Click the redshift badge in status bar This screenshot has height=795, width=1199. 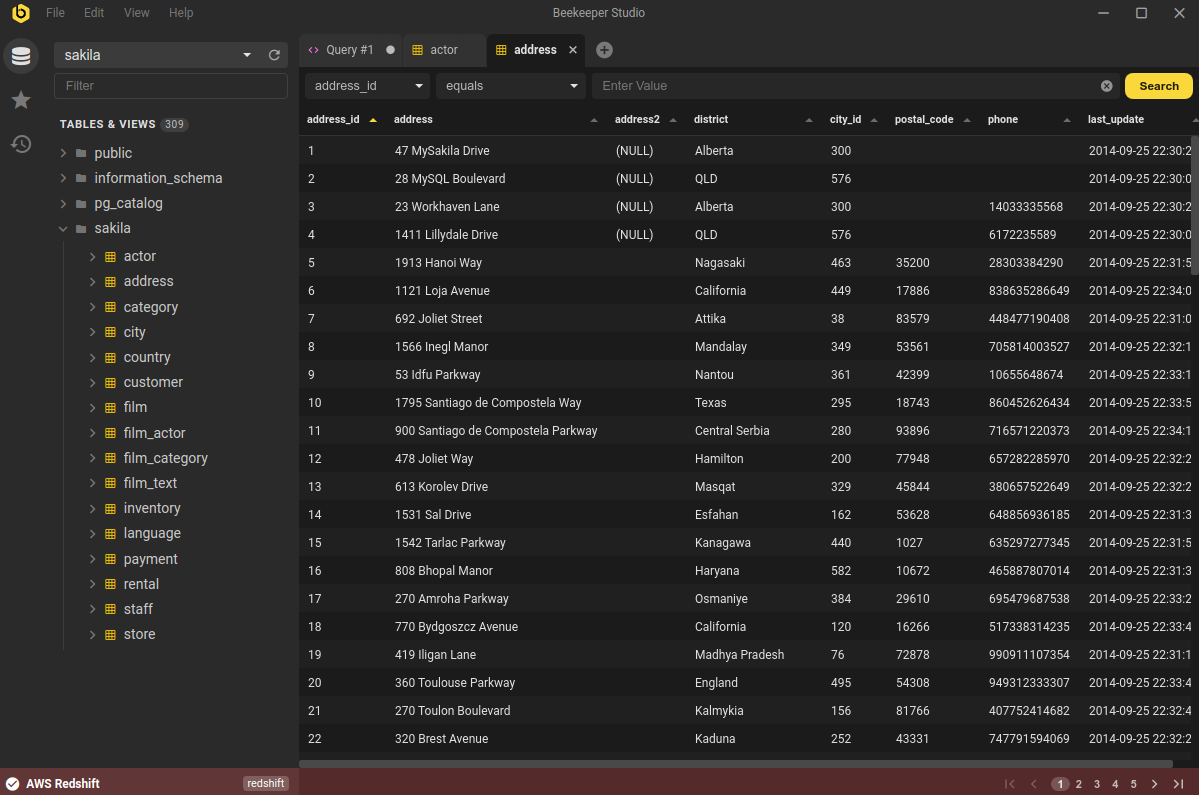point(265,784)
